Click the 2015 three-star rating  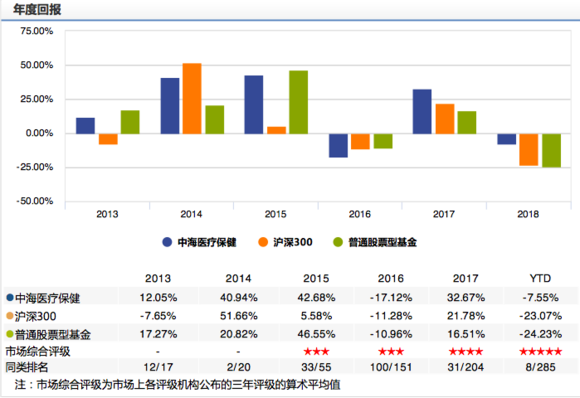tap(316, 351)
